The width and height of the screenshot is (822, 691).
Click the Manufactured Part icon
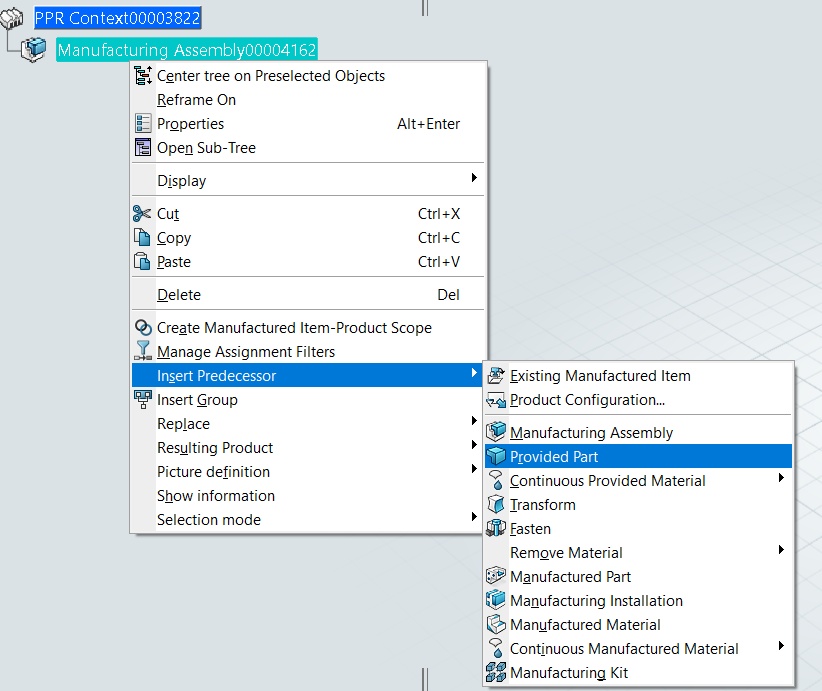point(496,576)
